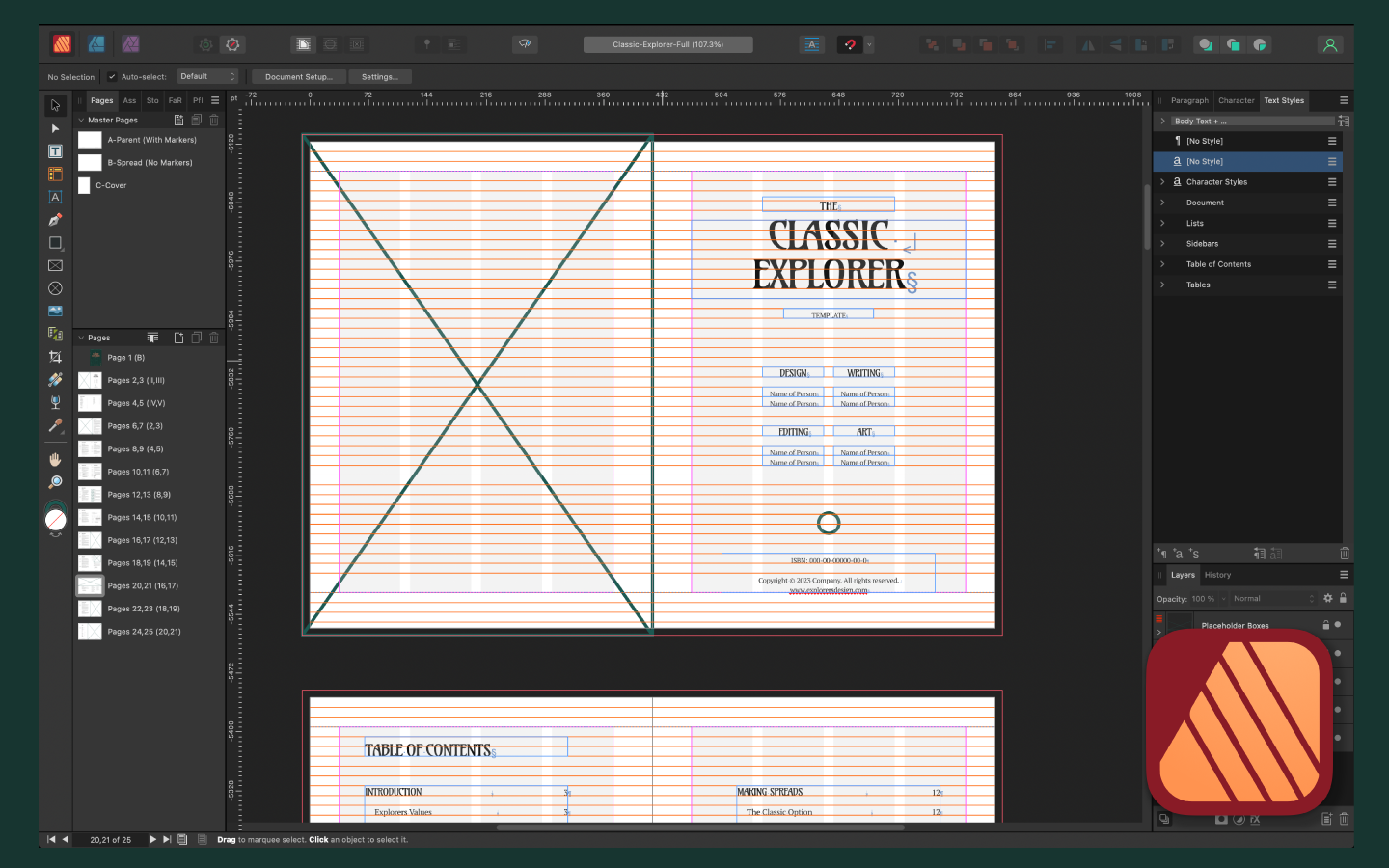The image size is (1389, 868).
Task: Toggle lock on Placeholder Boxes layer
Action: (1325, 625)
